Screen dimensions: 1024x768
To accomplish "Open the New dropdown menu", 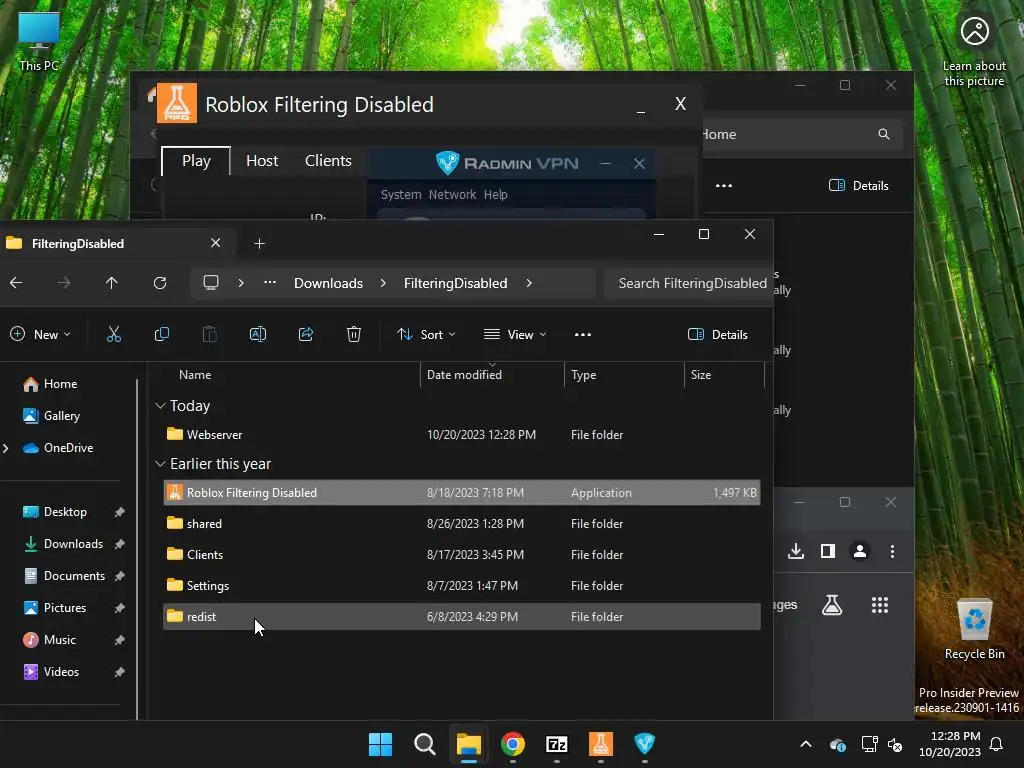I will pos(40,334).
